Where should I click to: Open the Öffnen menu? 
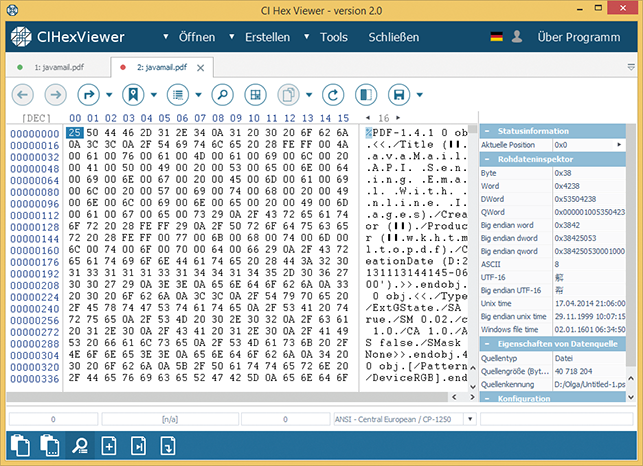pos(197,37)
